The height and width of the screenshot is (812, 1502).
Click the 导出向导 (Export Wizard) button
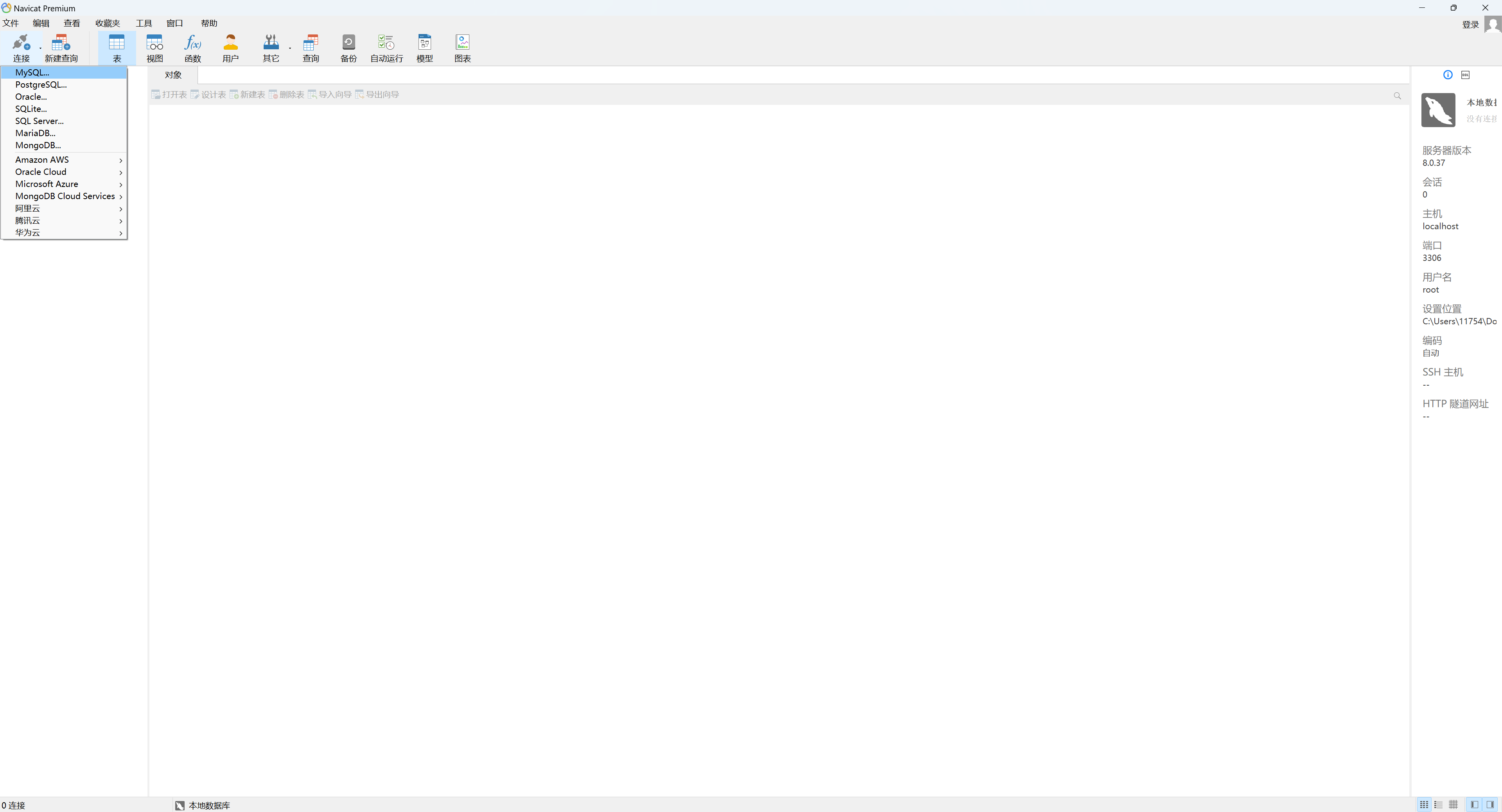coord(377,94)
